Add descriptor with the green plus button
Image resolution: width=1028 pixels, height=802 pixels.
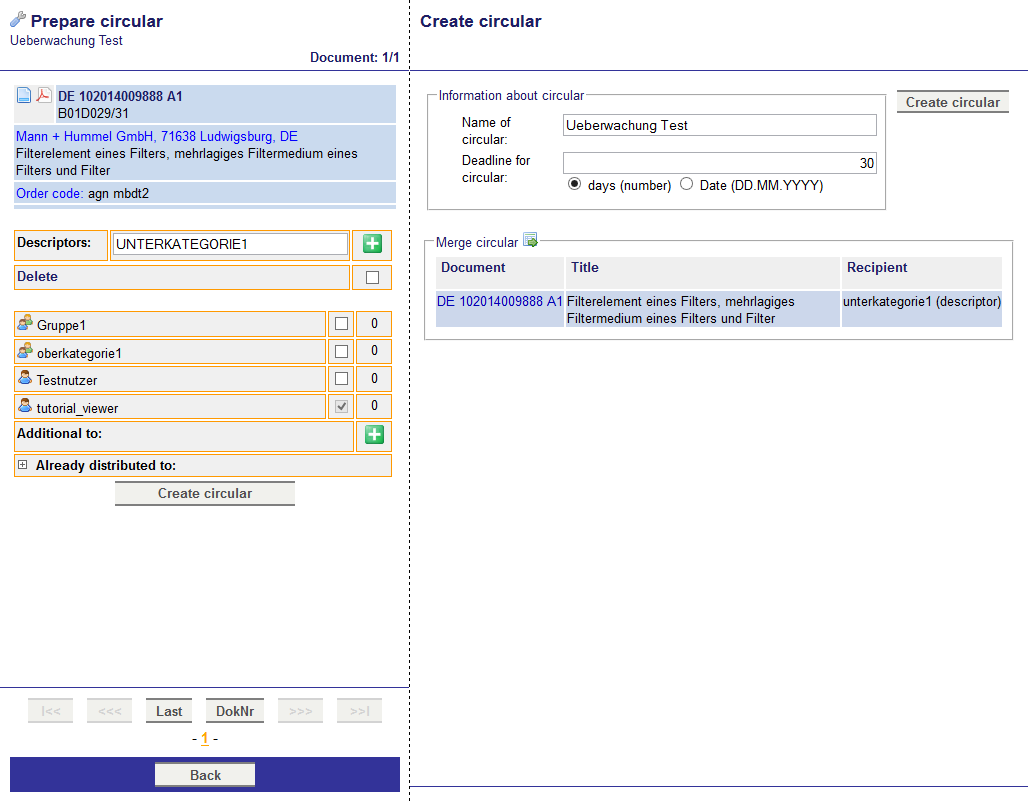(372, 244)
